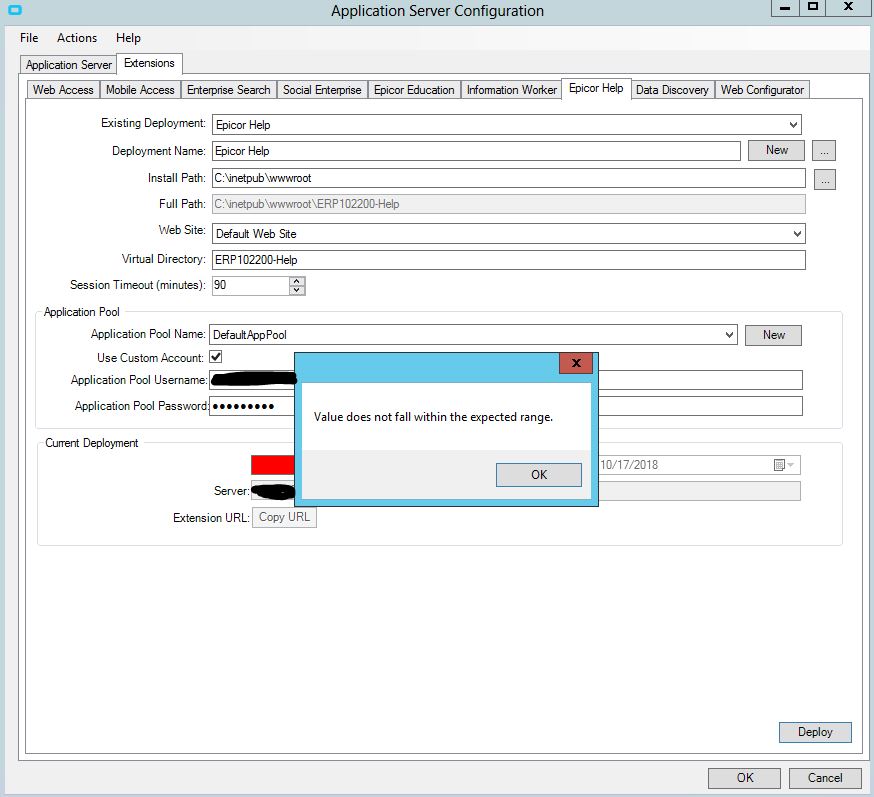
Task: Open the Mobile Access tab
Action: tap(140, 90)
